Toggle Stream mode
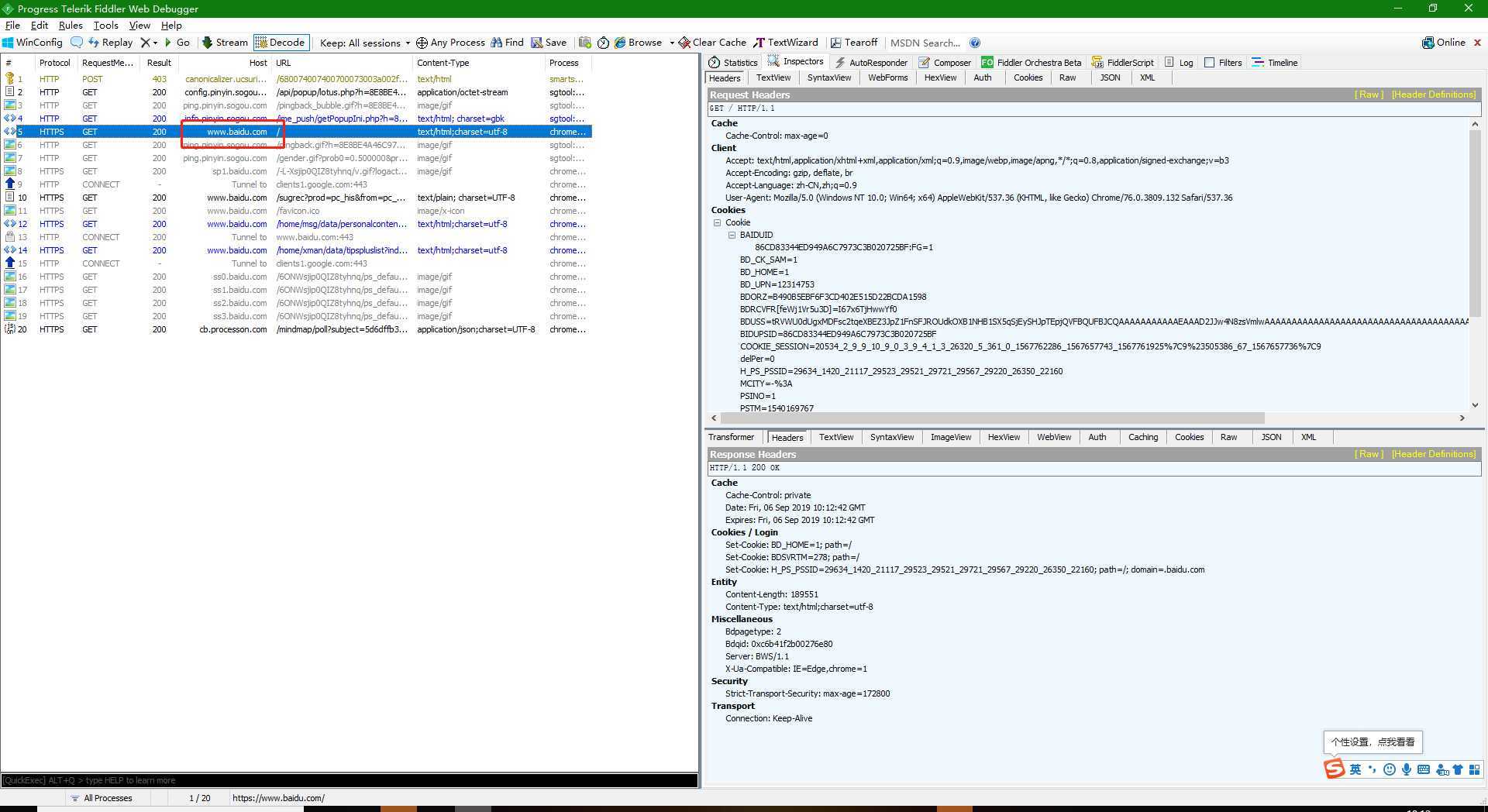Viewport: 1488px width, 812px height. pos(225,43)
